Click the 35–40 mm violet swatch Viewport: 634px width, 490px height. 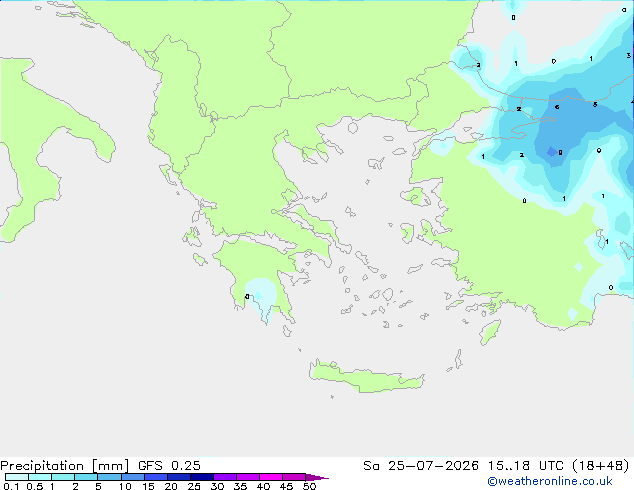[248, 477]
